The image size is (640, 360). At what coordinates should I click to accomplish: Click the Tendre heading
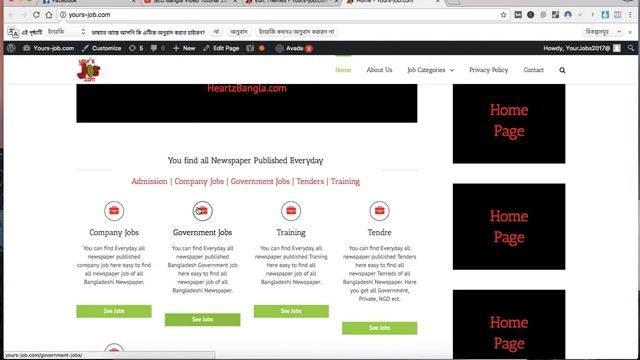[x=380, y=233]
